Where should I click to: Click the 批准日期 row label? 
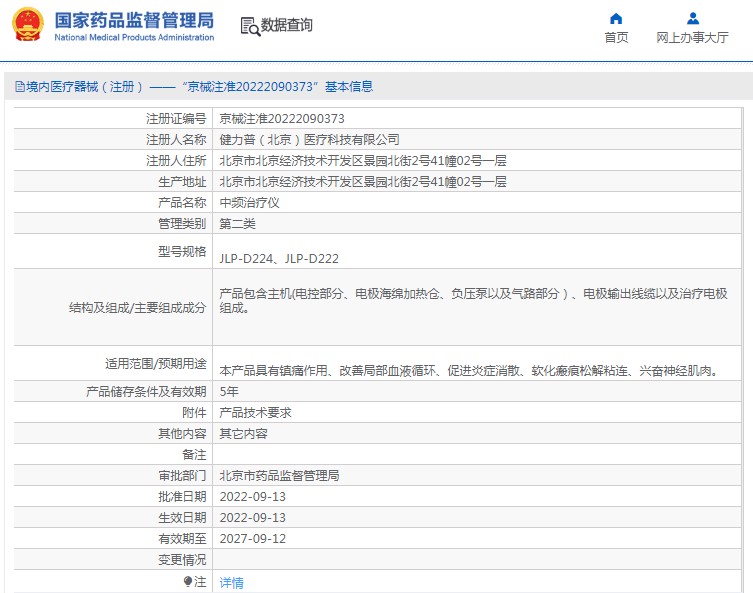click(182, 497)
